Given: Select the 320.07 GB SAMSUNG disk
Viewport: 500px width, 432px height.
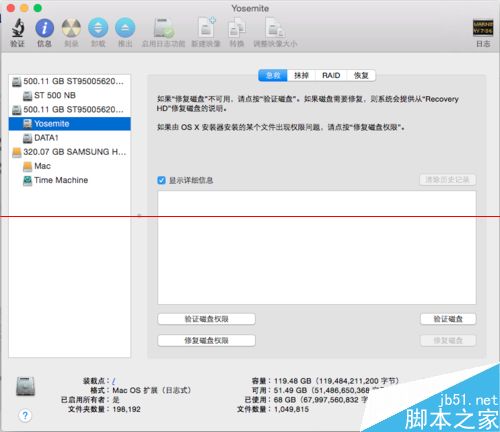Looking at the screenshot, I should coord(69,152).
